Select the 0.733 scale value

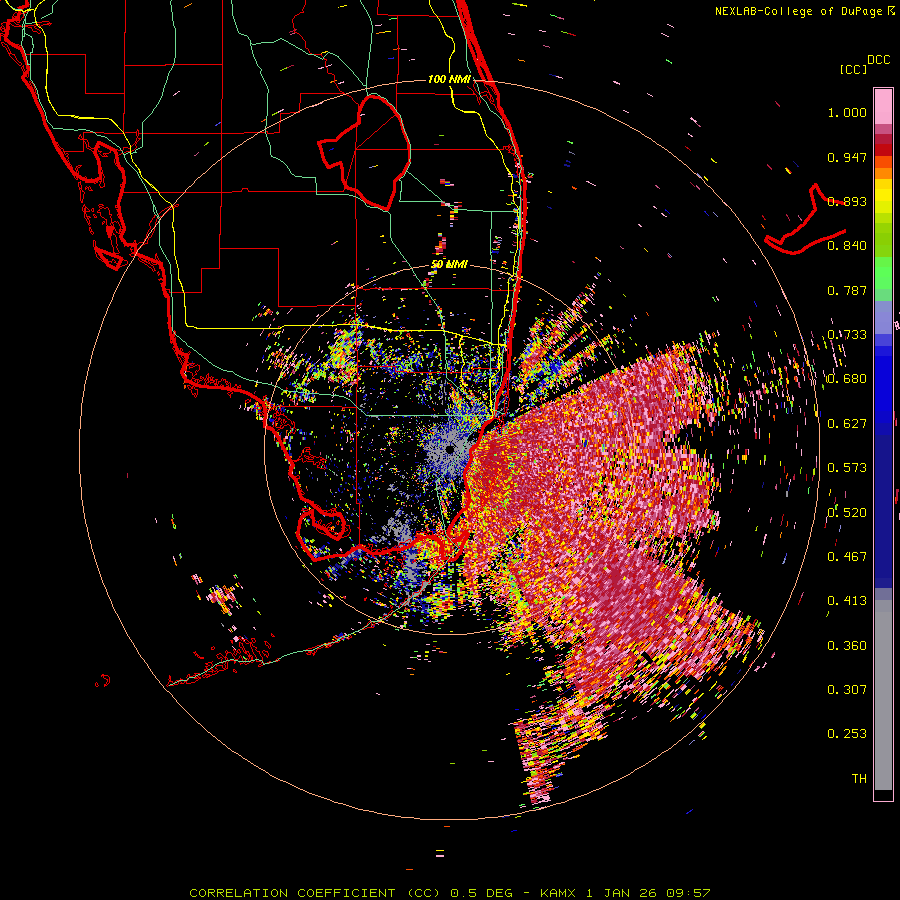tap(847, 335)
